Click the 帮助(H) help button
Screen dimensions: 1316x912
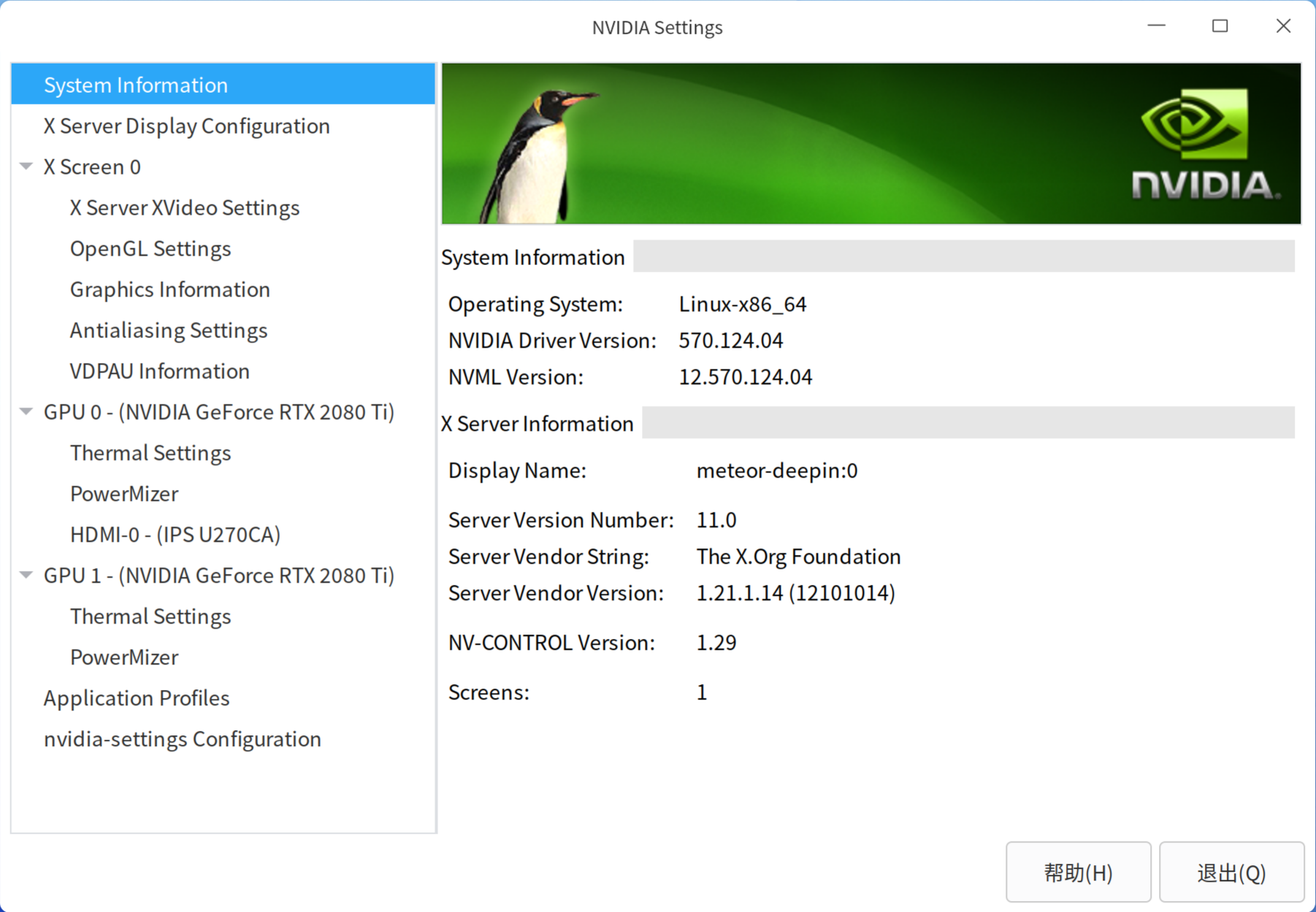(x=1078, y=872)
